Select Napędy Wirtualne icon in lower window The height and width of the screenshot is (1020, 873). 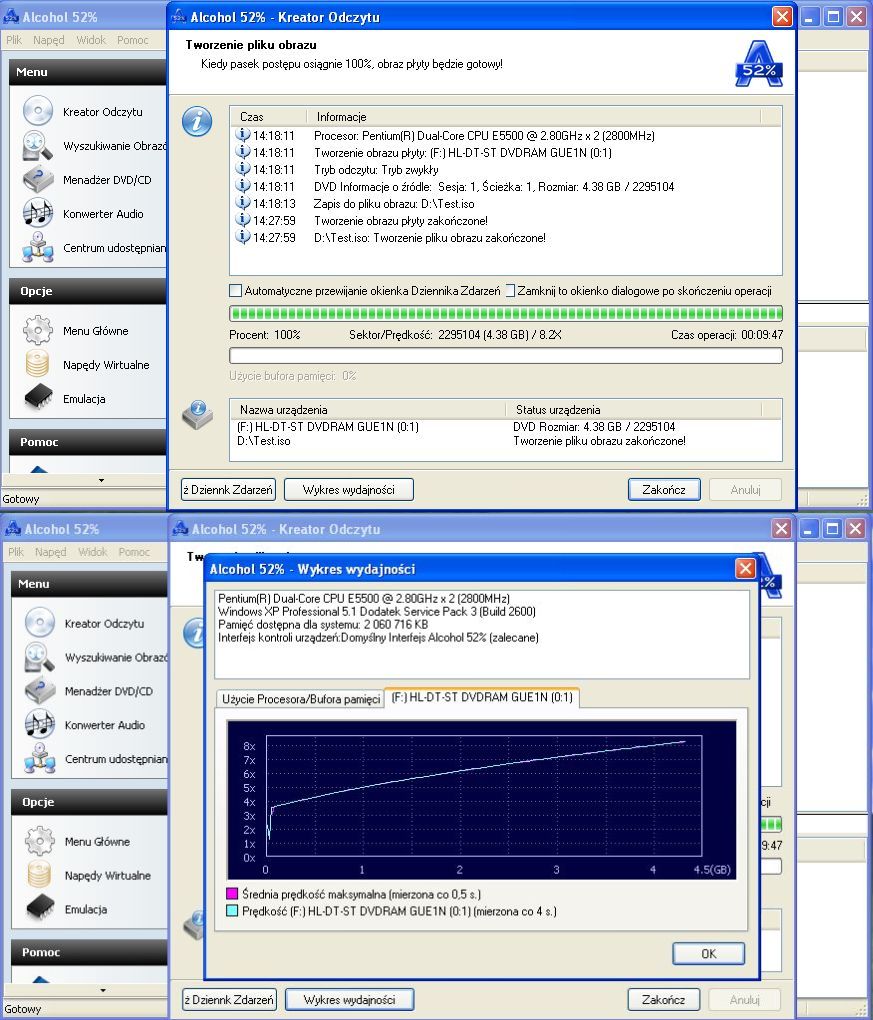(x=40, y=875)
